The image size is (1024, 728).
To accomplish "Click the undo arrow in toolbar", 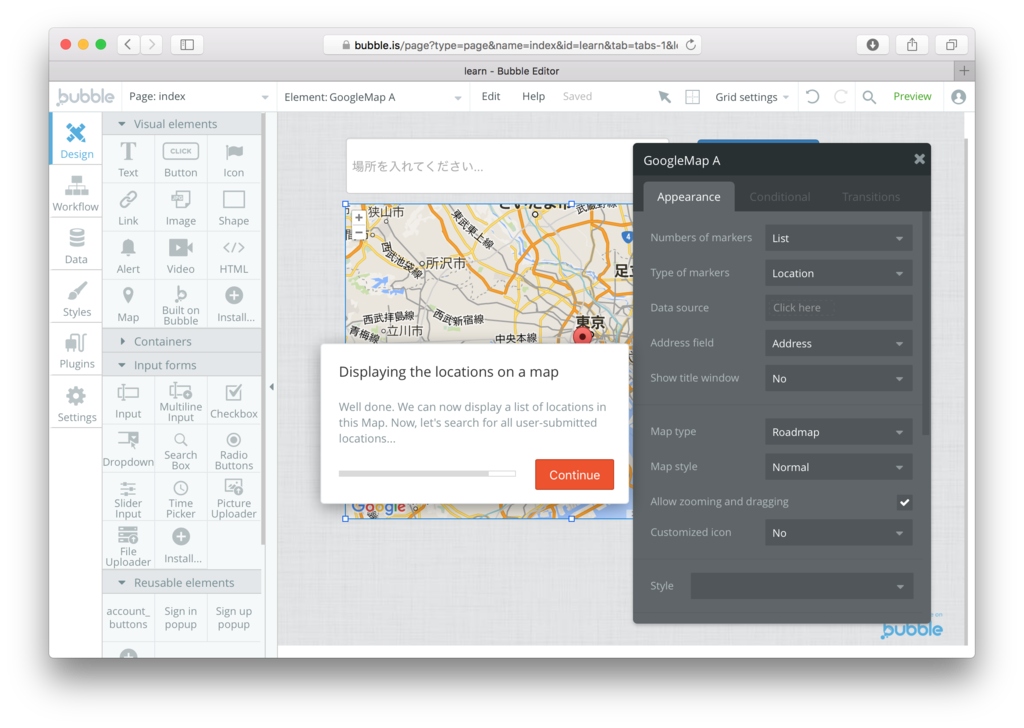I will click(x=812, y=97).
